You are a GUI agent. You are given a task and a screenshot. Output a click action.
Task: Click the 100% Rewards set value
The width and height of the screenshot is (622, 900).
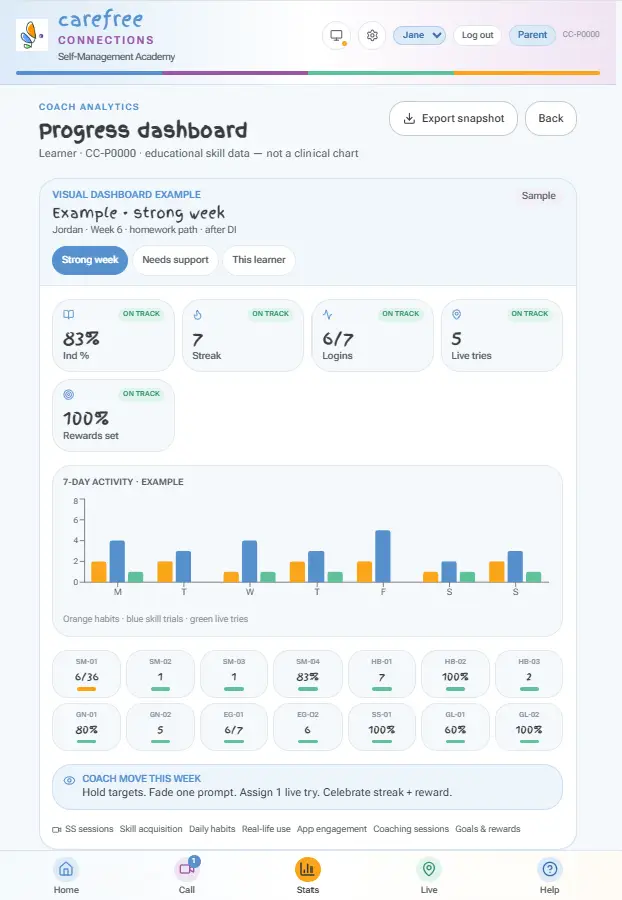(x=86, y=419)
